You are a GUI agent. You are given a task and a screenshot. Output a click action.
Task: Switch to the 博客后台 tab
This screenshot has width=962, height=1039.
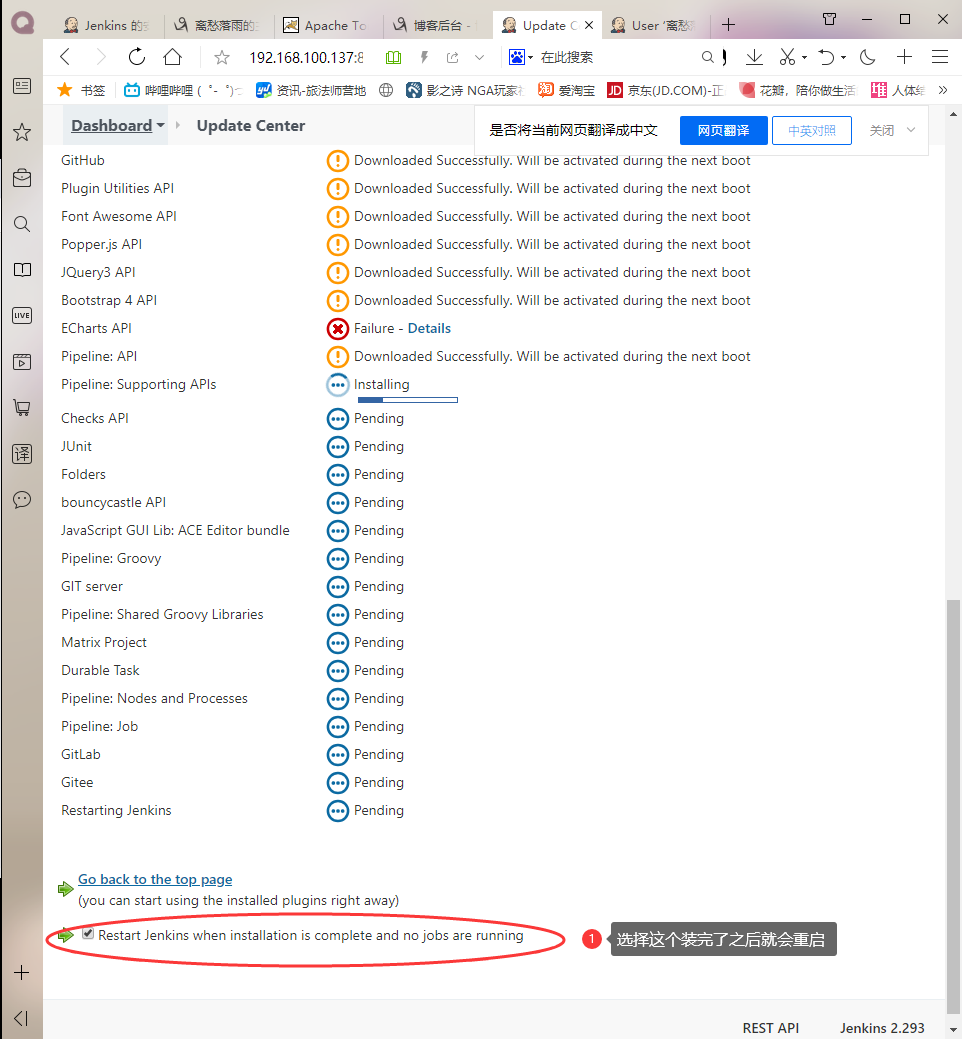pos(434,25)
